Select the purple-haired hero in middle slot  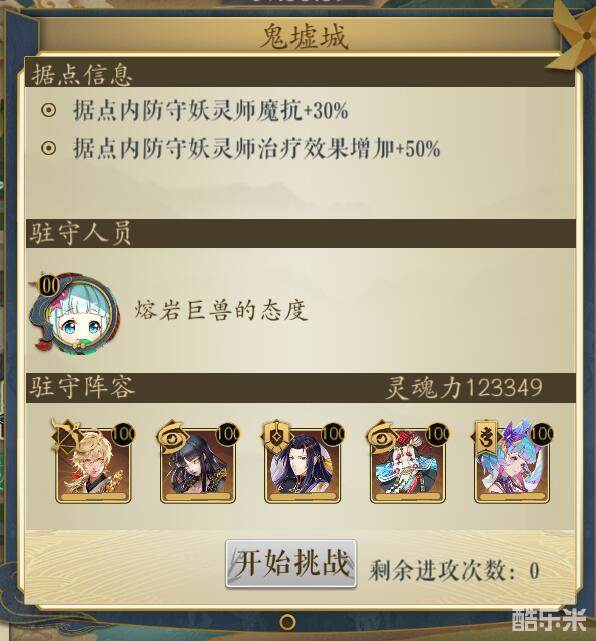(302, 466)
